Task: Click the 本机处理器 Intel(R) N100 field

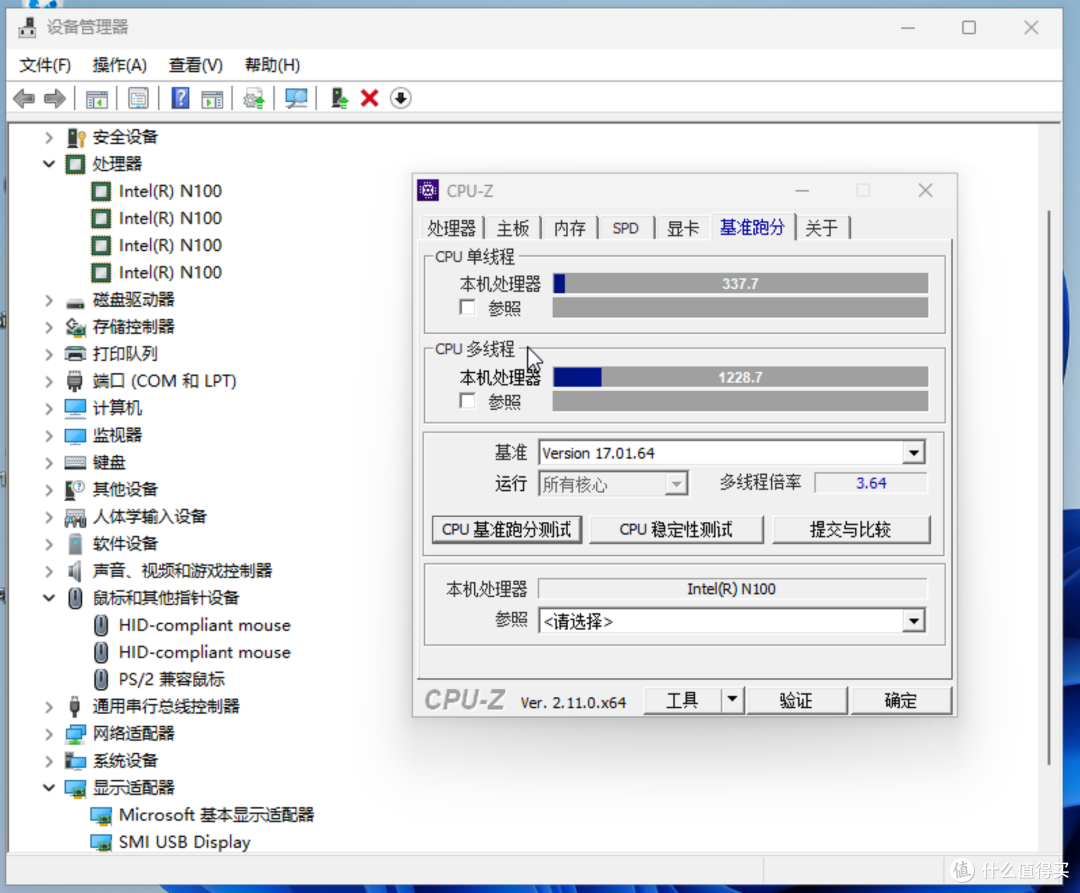Action: tap(731, 589)
